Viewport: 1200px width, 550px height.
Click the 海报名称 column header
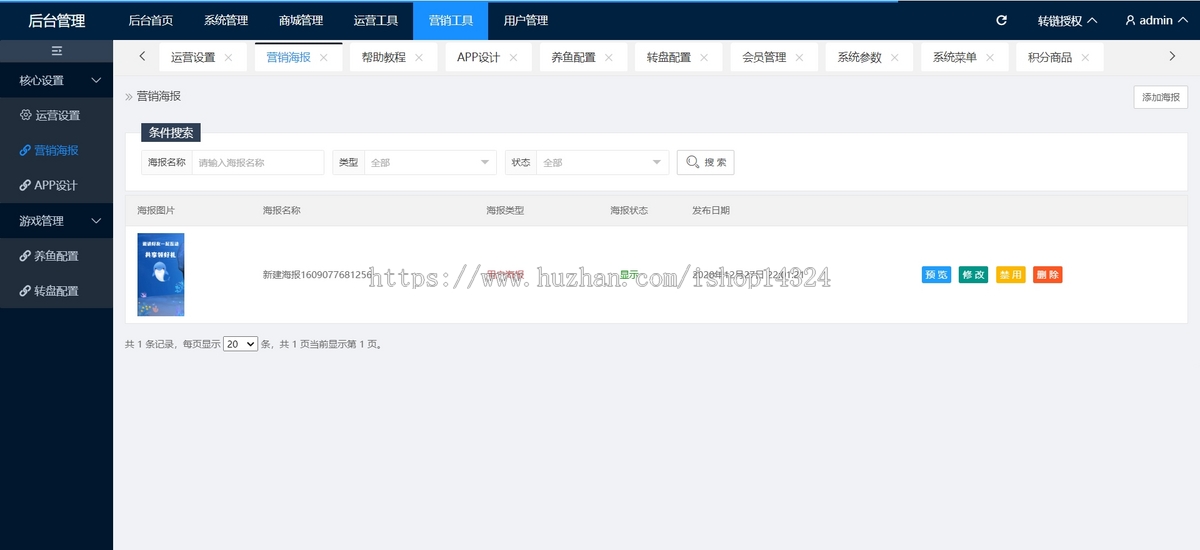tap(282, 211)
